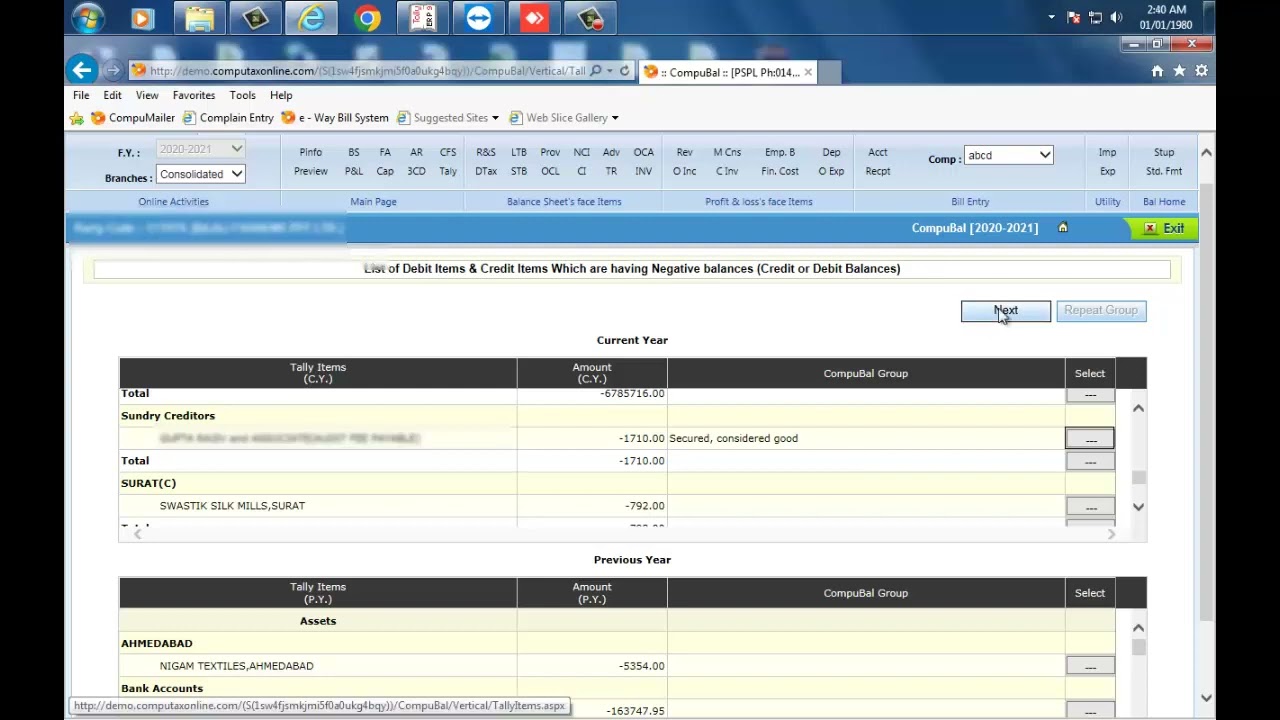Open CompuMailer favorite link
The width and height of the screenshot is (1280, 720).
pos(133,118)
